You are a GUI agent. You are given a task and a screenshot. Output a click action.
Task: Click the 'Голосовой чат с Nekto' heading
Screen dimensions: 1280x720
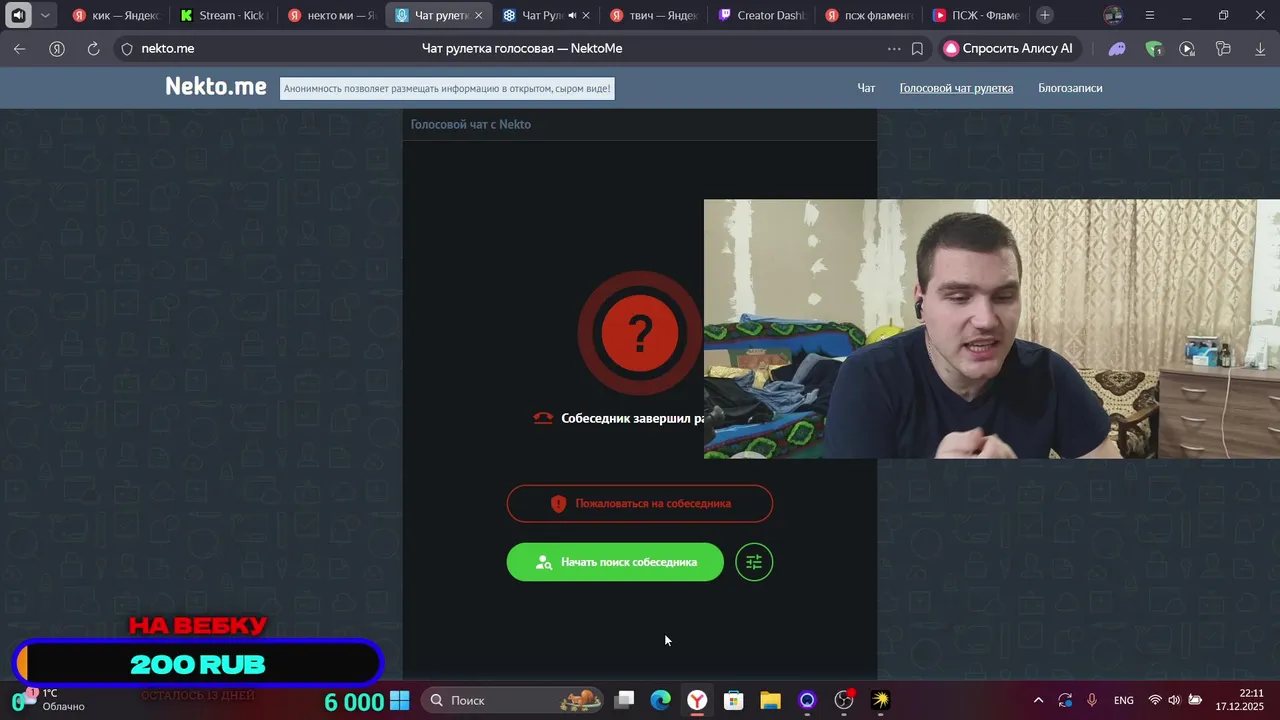(470, 125)
